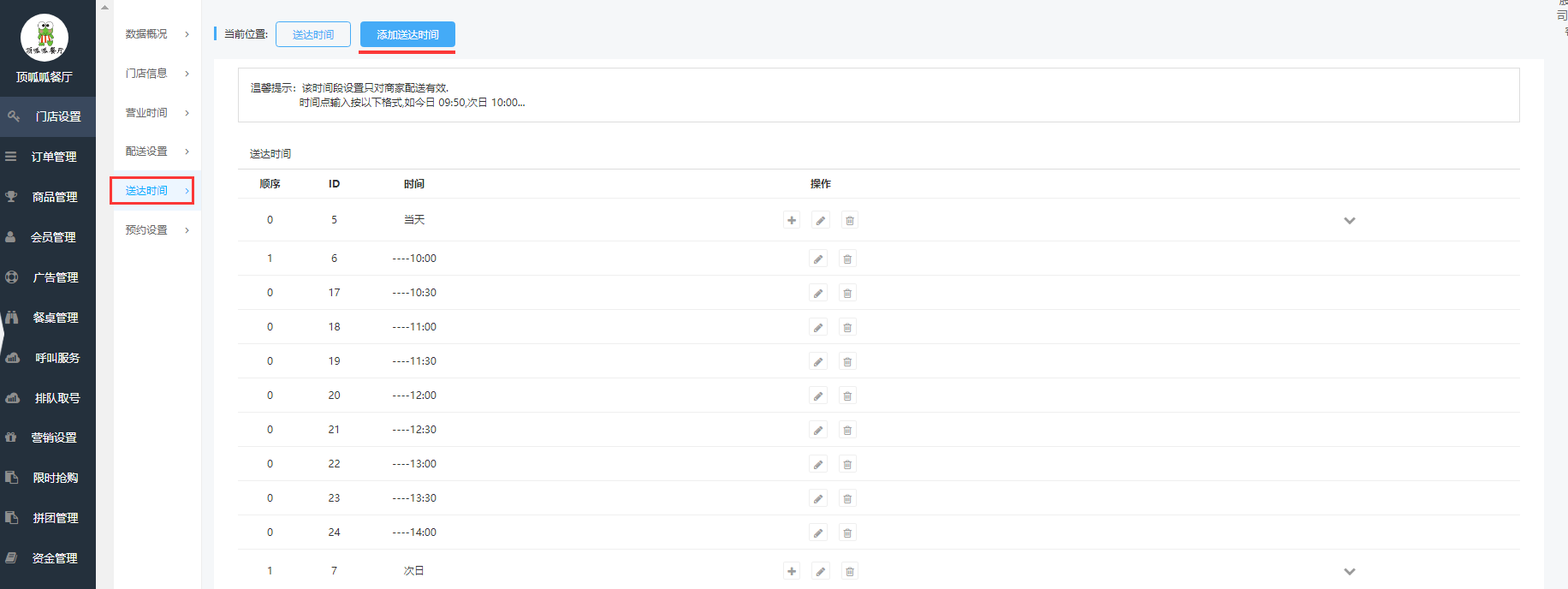Add a sub-time under the 当天 row
The image size is (1568, 589).
[792, 220]
